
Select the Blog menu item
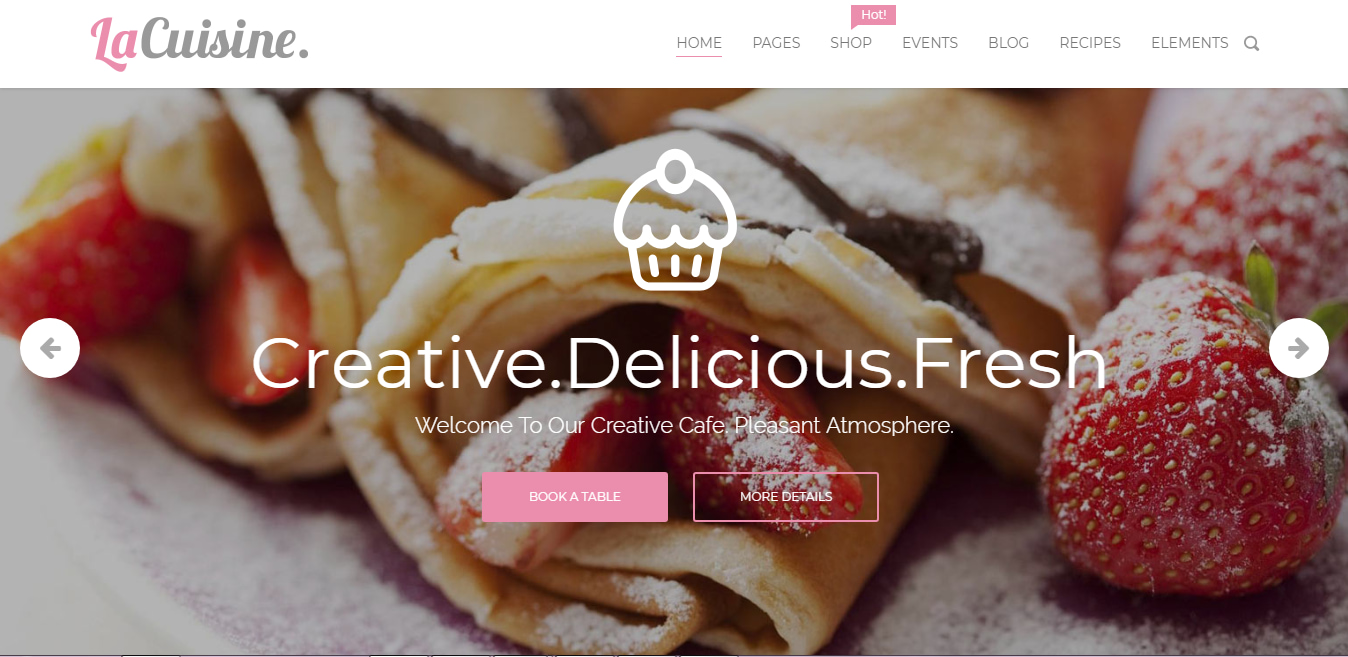(1008, 43)
